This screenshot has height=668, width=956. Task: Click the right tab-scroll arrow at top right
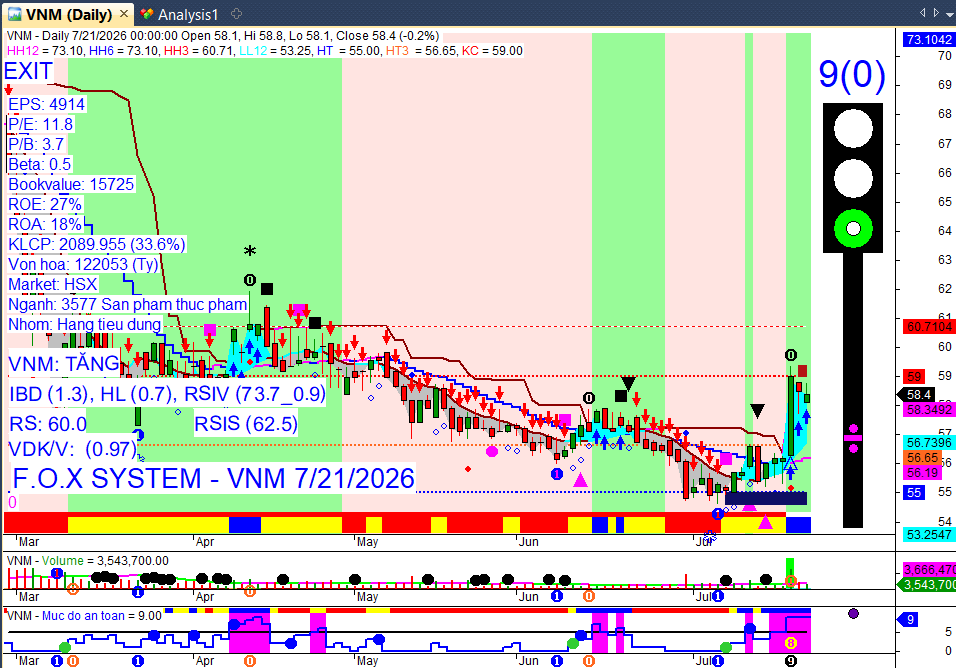click(936, 12)
